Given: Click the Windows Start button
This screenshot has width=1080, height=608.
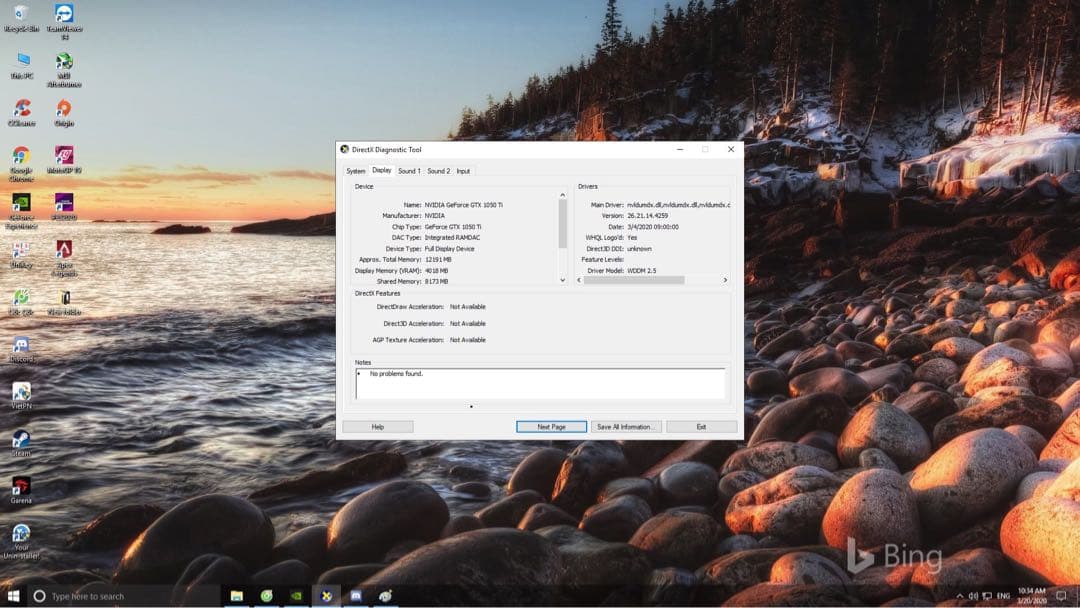Looking at the screenshot, I should 13,596.
